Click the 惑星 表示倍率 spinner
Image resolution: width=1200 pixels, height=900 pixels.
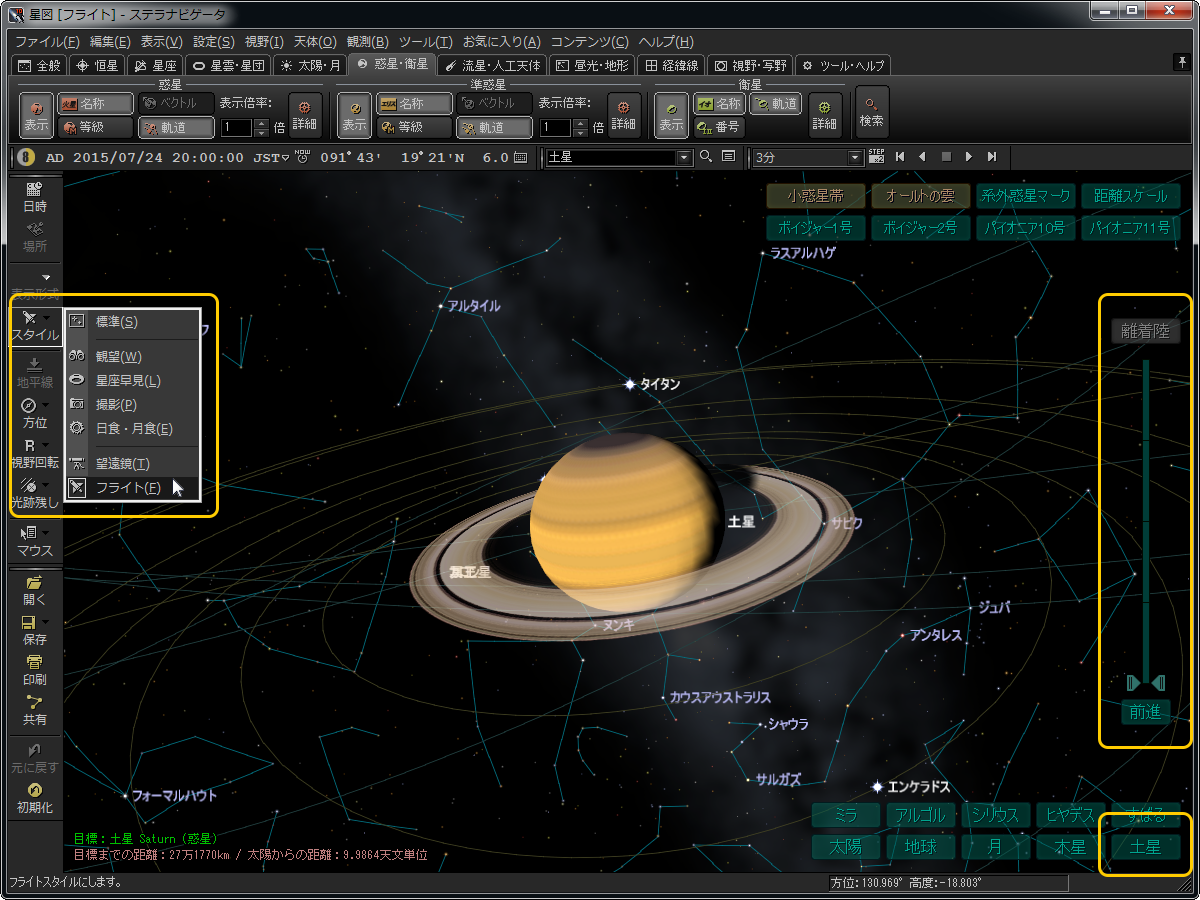[x=262, y=127]
